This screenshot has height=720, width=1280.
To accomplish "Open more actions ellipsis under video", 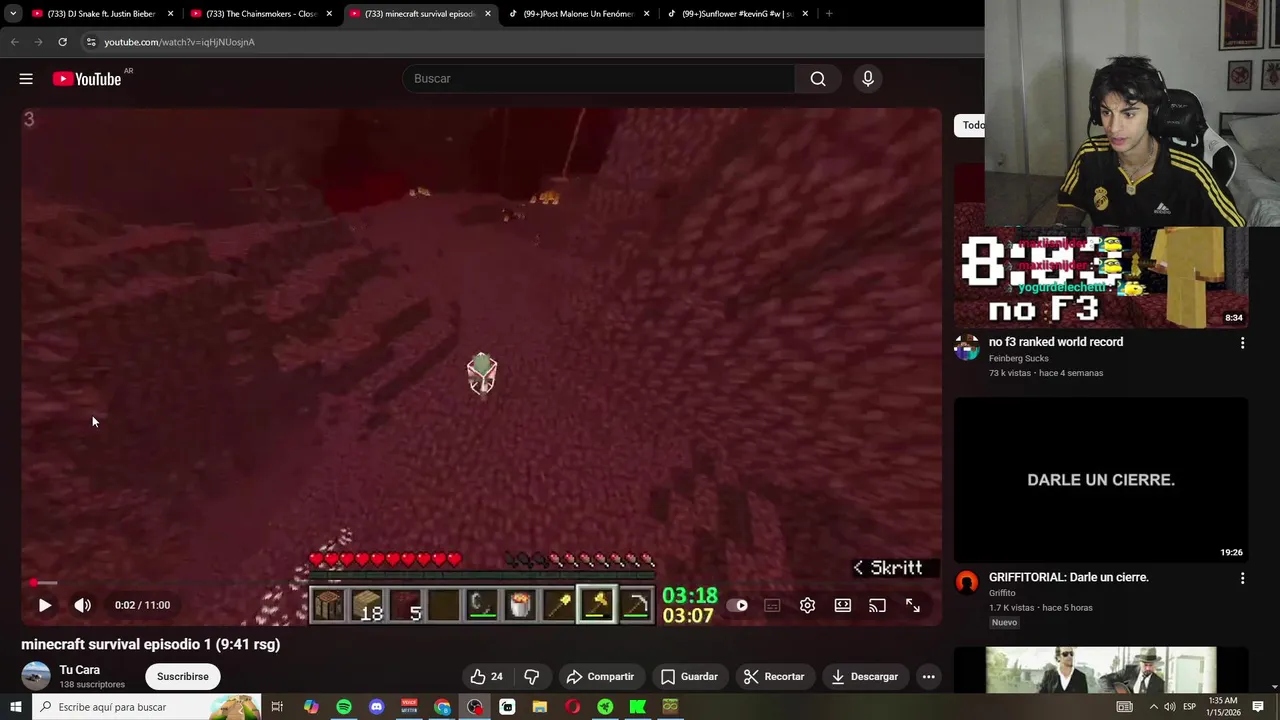I will pyautogui.click(x=929, y=677).
